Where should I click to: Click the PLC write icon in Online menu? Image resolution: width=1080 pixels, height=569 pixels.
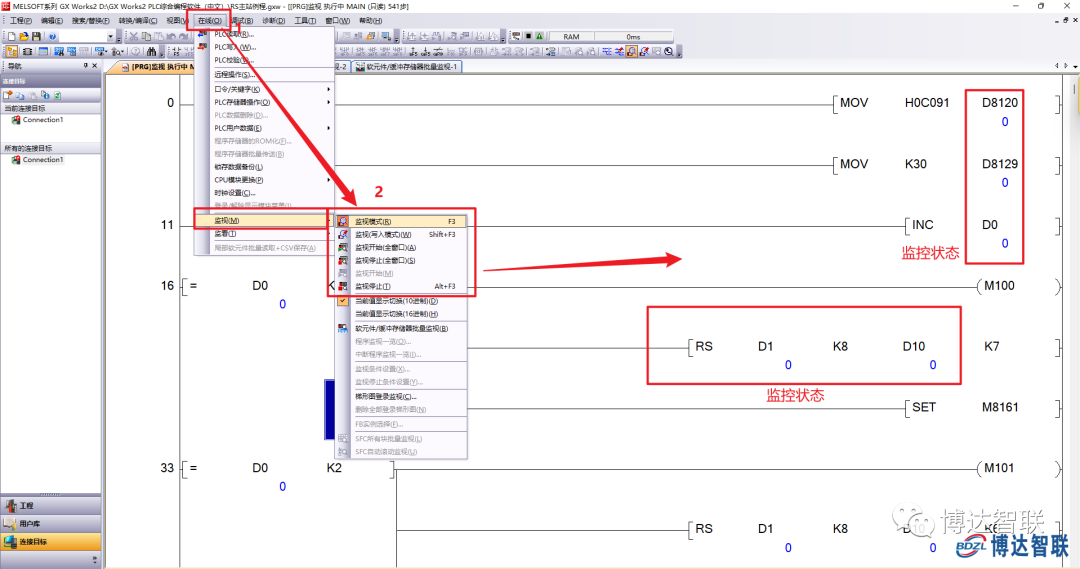[202, 47]
